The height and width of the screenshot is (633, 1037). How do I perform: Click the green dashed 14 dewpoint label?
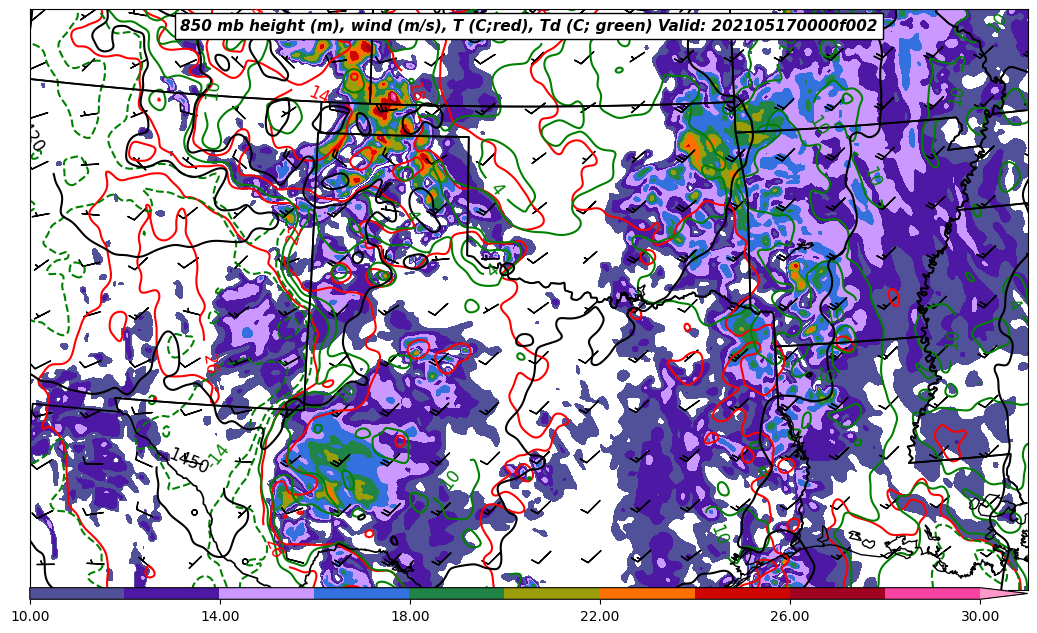tap(218, 454)
